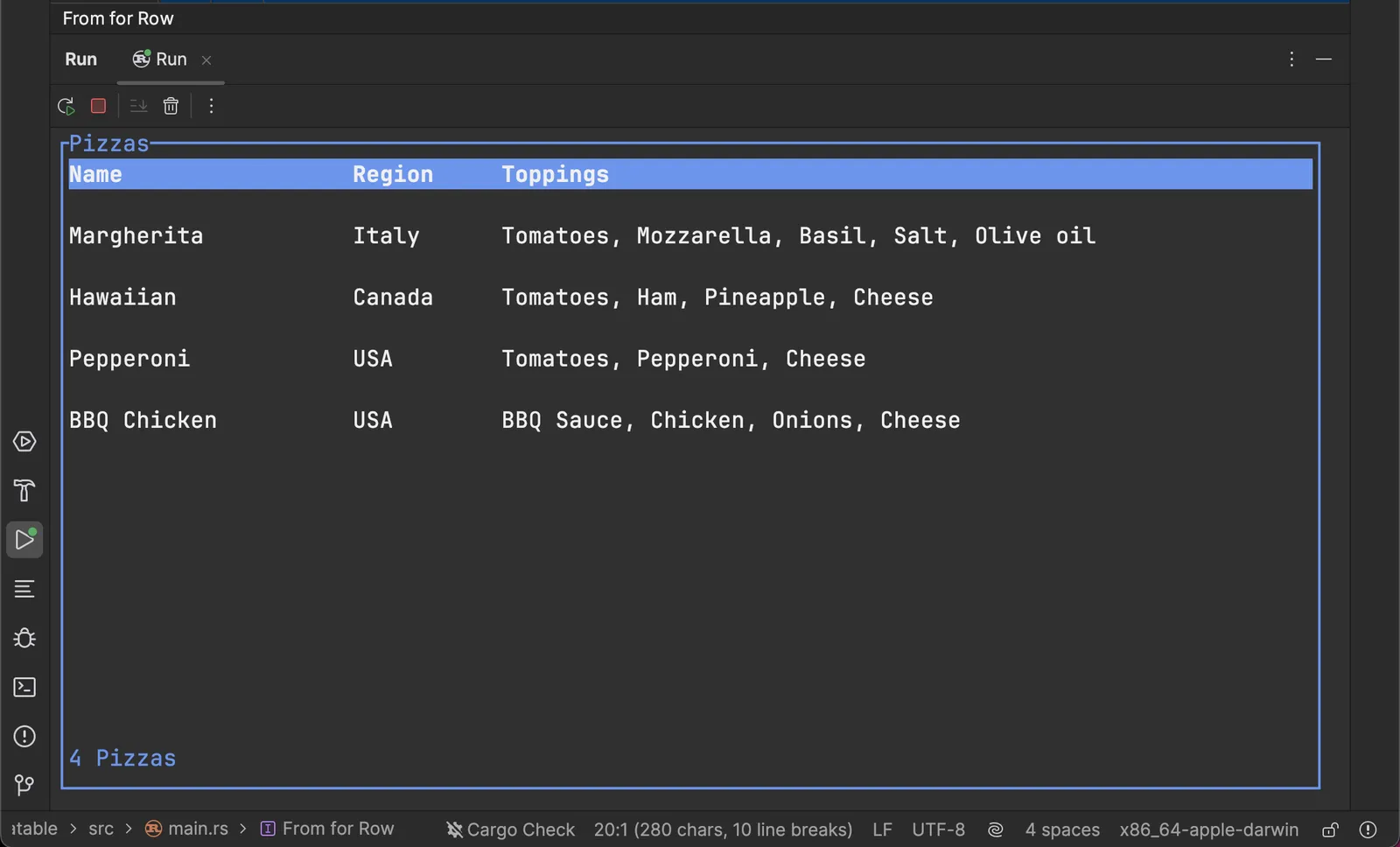This screenshot has height=847, width=1400.
Task: Stop the running process
Action: (98, 106)
